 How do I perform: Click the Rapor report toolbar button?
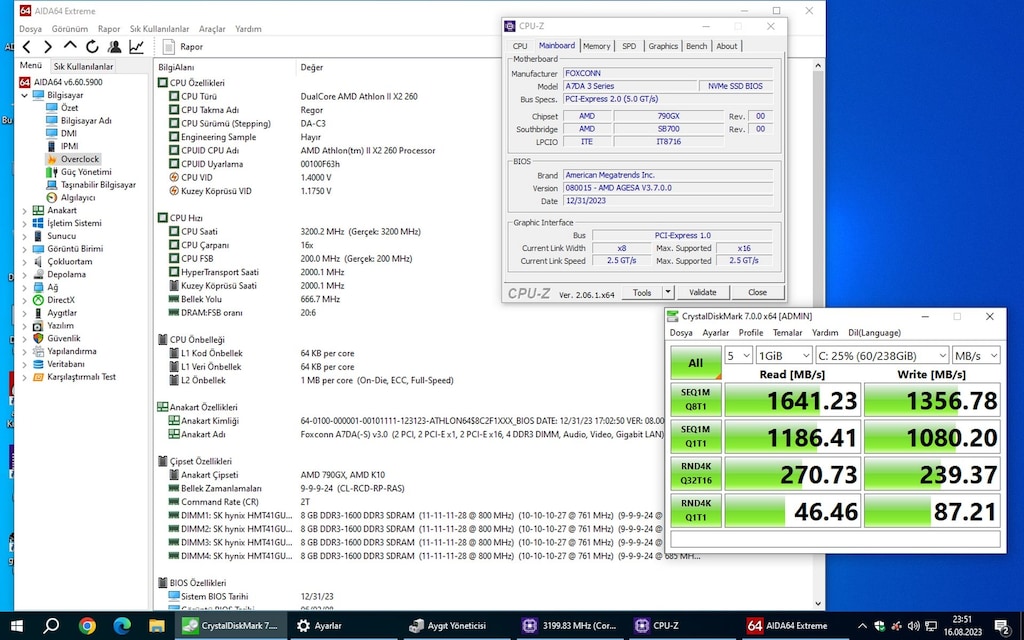[x=183, y=46]
